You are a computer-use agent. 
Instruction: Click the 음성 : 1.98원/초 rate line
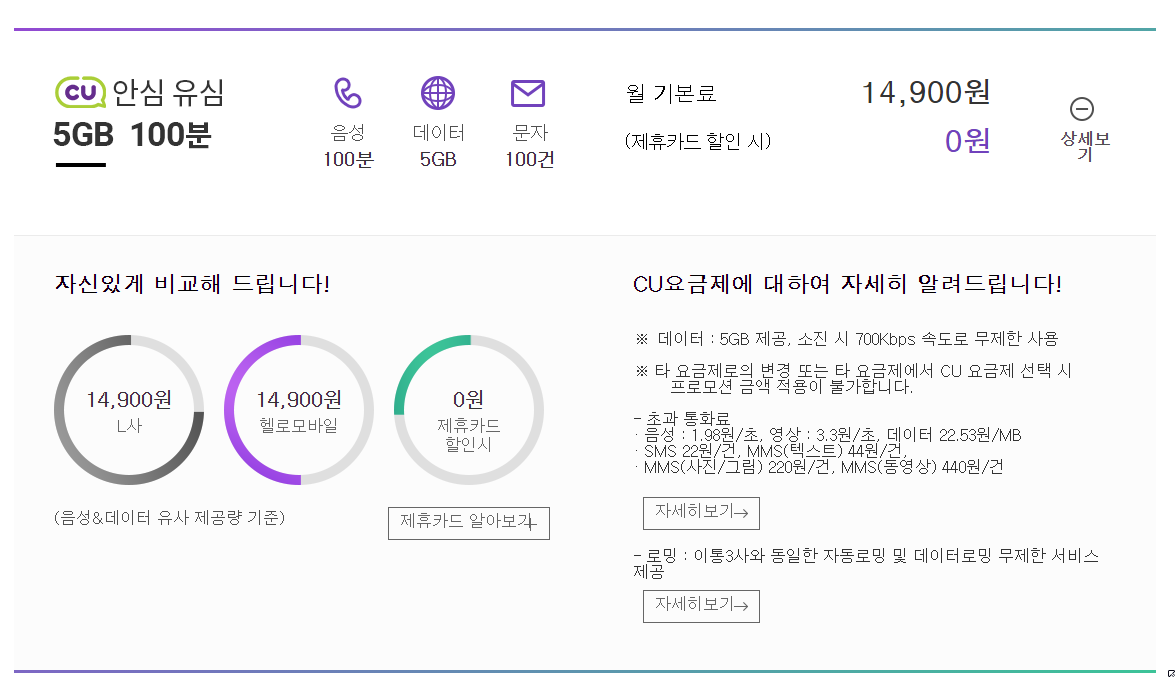coord(827,435)
